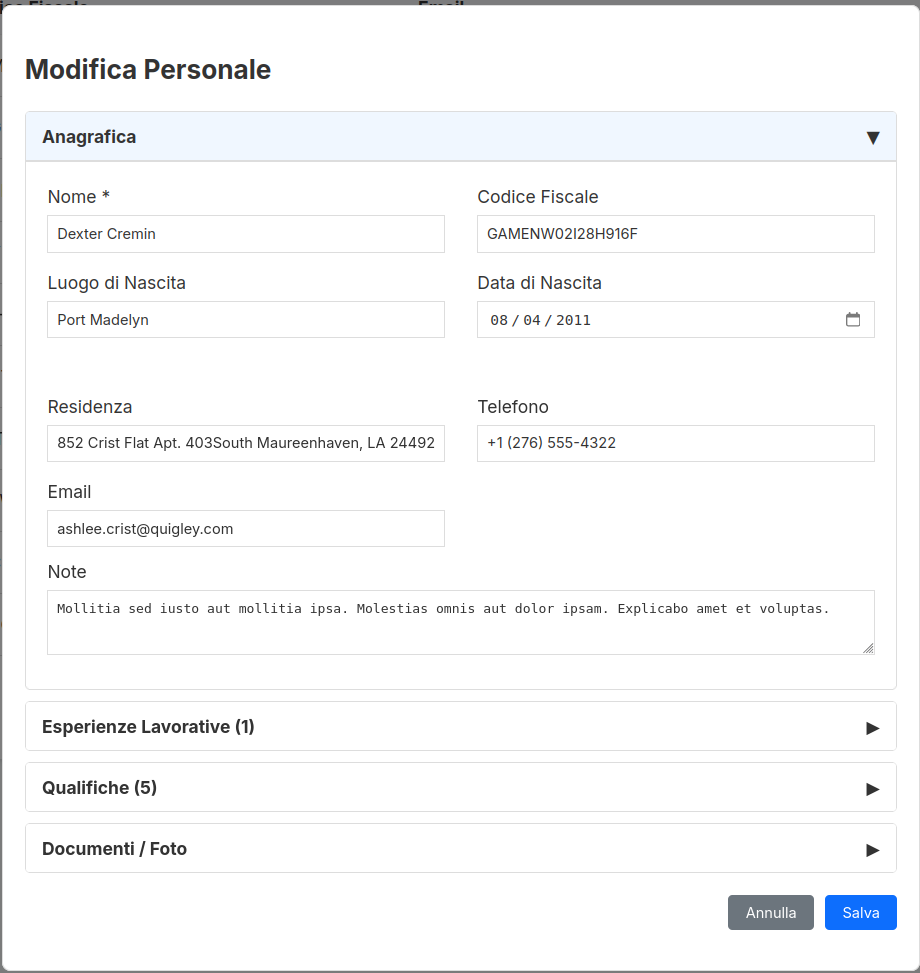
Task: Focus the Nome field with Dexter Cremin
Action: 245,234
